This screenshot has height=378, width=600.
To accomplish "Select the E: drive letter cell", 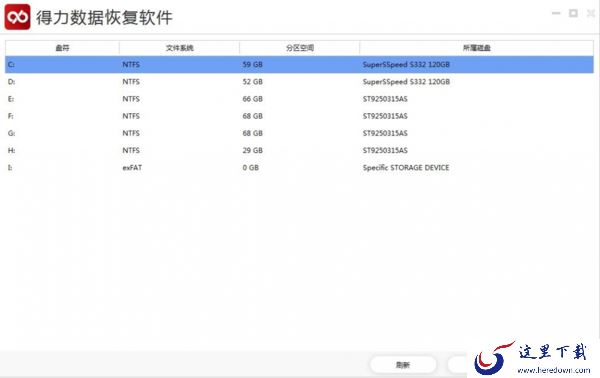I will coord(11,99).
